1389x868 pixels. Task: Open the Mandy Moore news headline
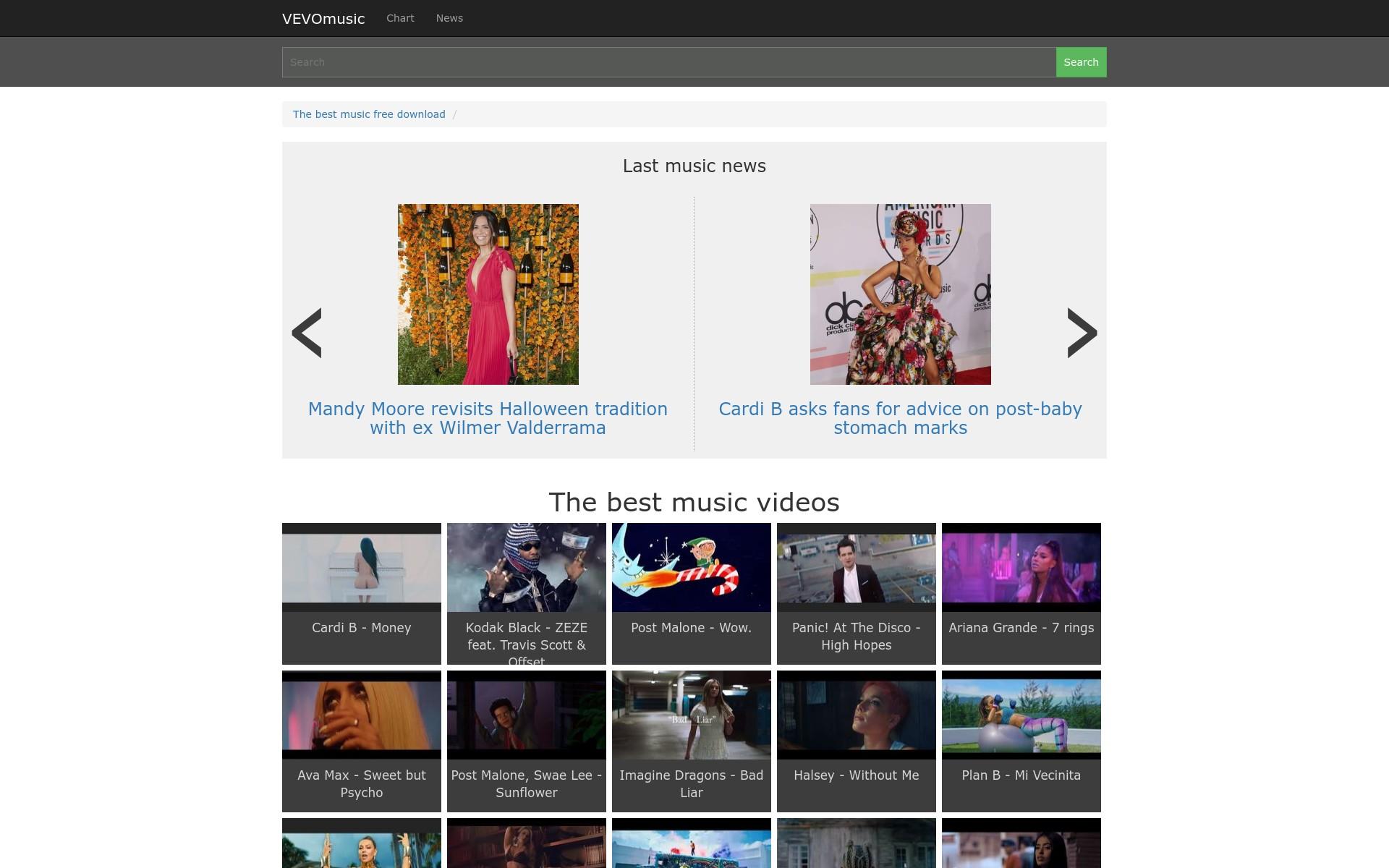pos(488,418)
